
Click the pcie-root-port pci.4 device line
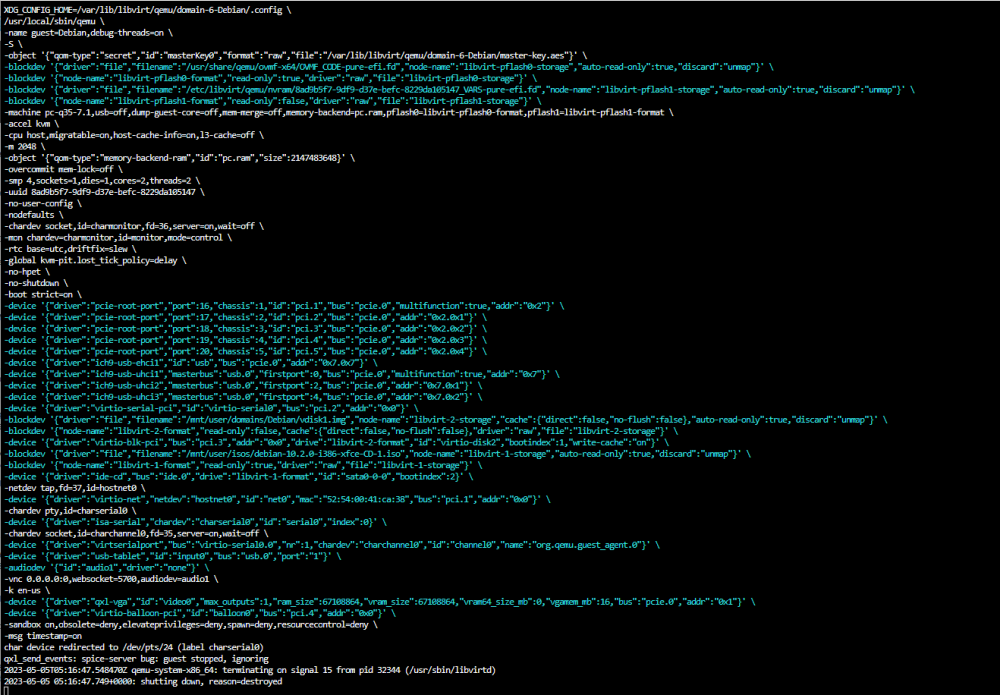tap(246, 340)
